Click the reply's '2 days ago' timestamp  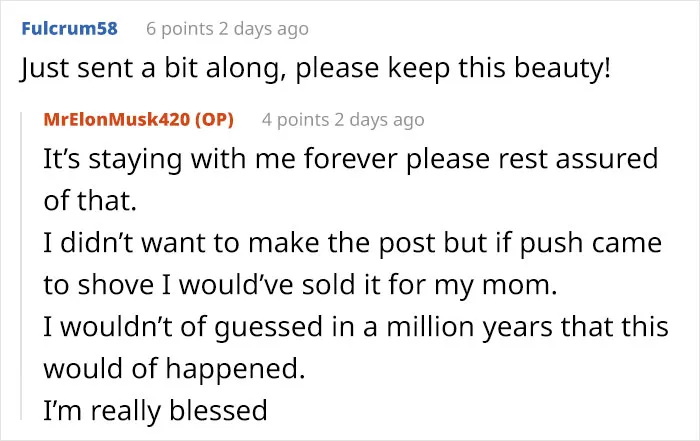pos(379,120)
